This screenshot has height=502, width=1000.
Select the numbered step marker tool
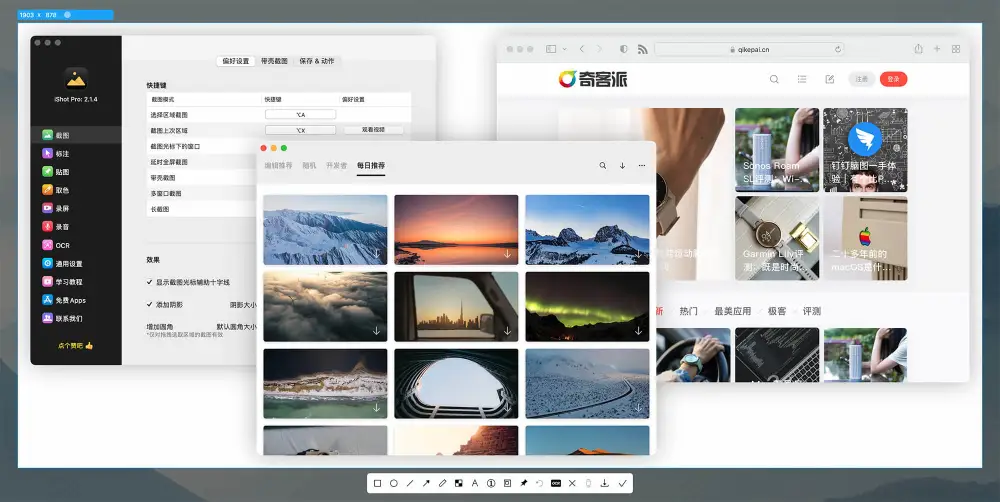tap(491, 484)
